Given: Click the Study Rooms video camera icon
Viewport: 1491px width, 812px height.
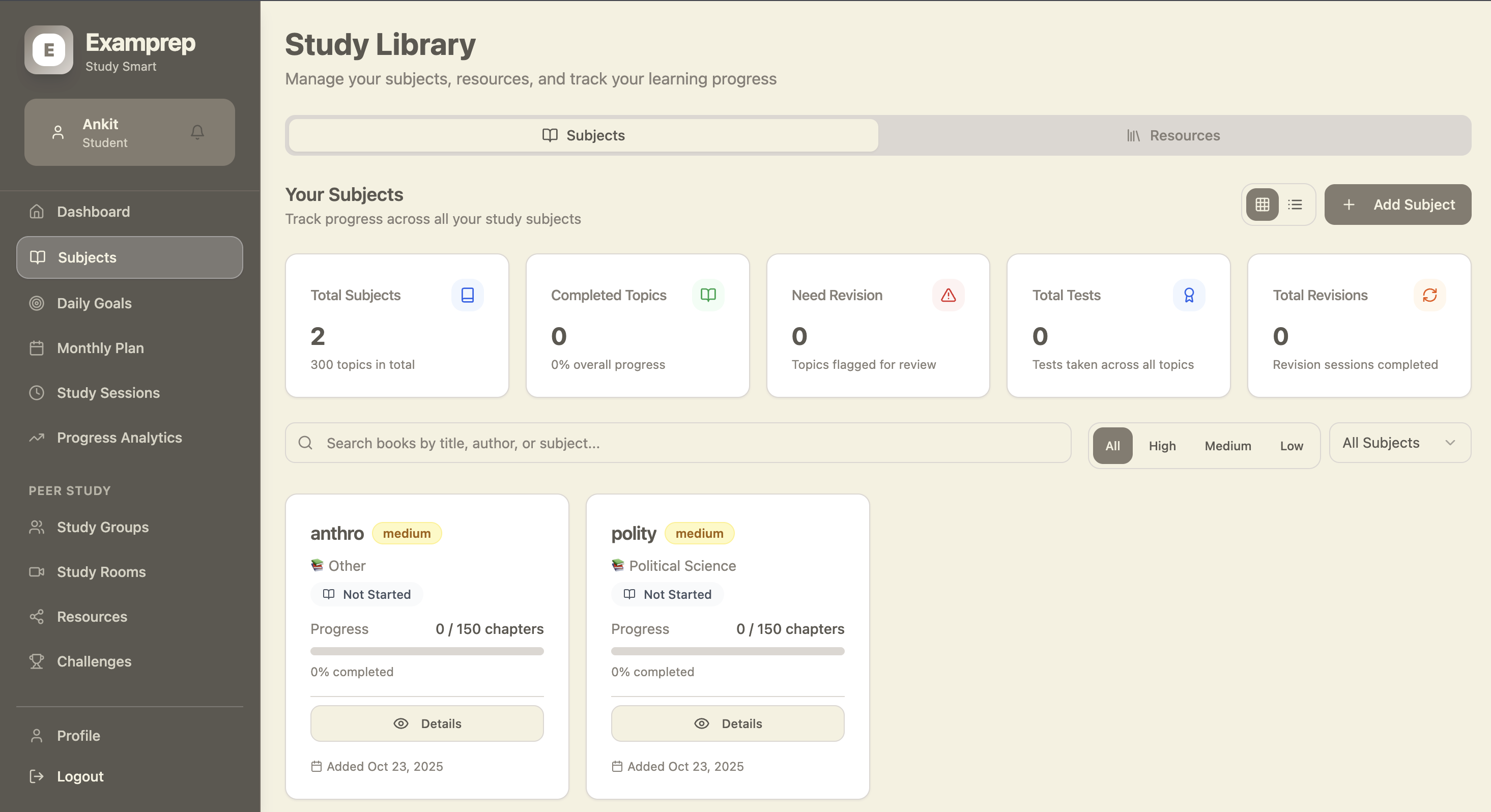Looking at the screenshot, I should [37, 572].
